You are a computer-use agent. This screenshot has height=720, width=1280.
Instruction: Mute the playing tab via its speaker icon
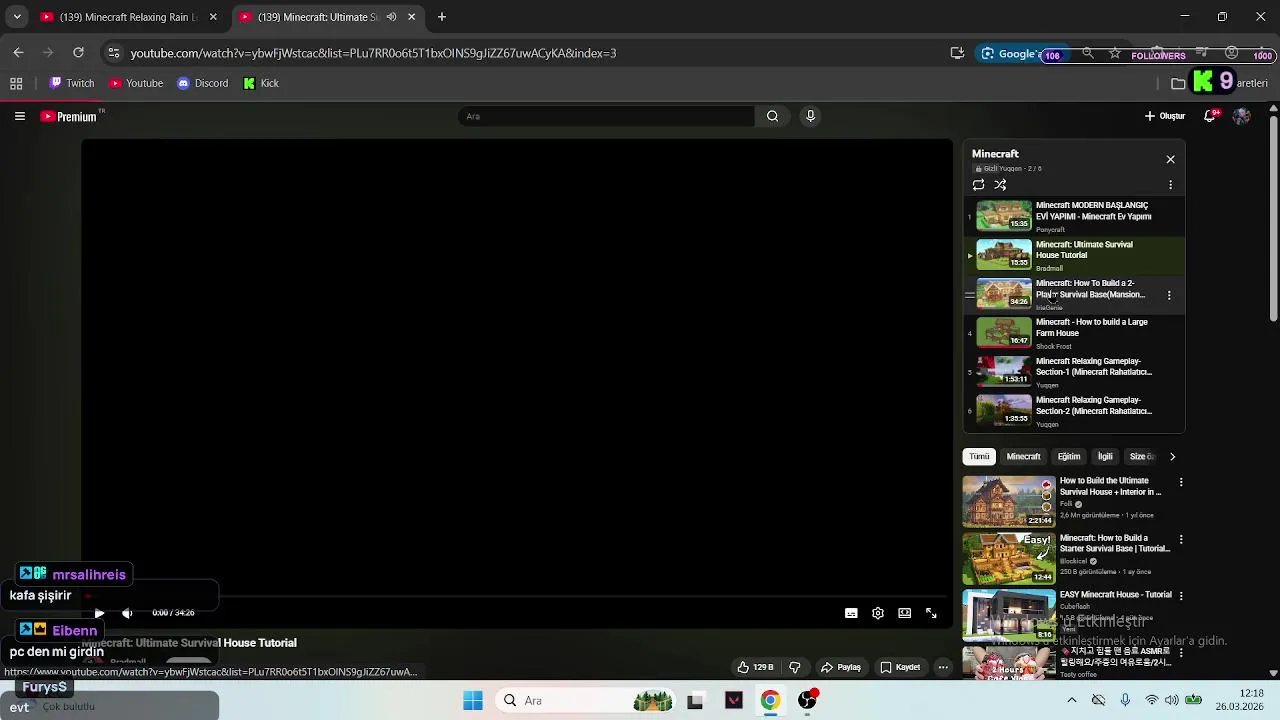click(x=391, y=17)
